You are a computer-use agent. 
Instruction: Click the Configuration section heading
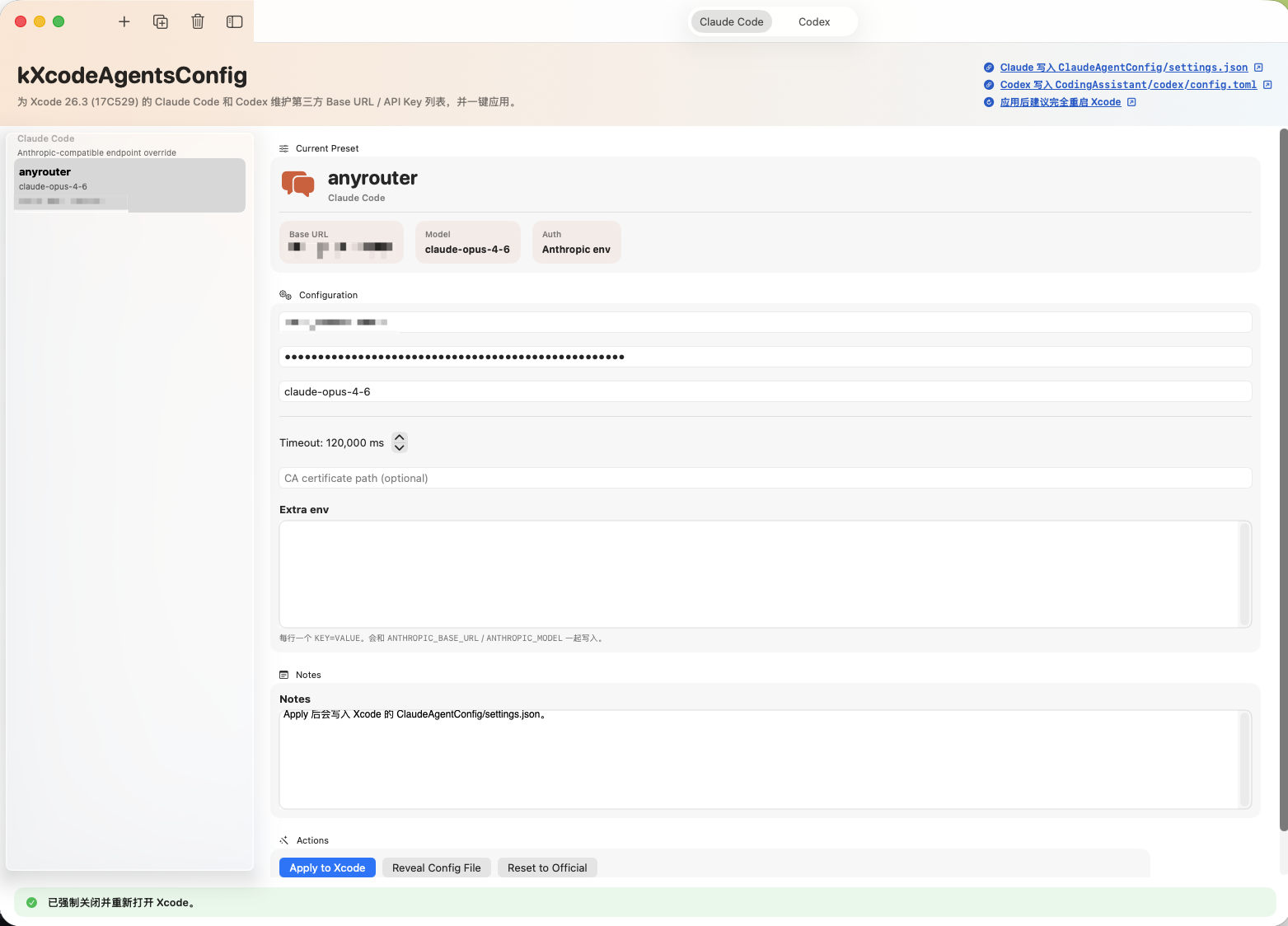[x=328, y=295]
